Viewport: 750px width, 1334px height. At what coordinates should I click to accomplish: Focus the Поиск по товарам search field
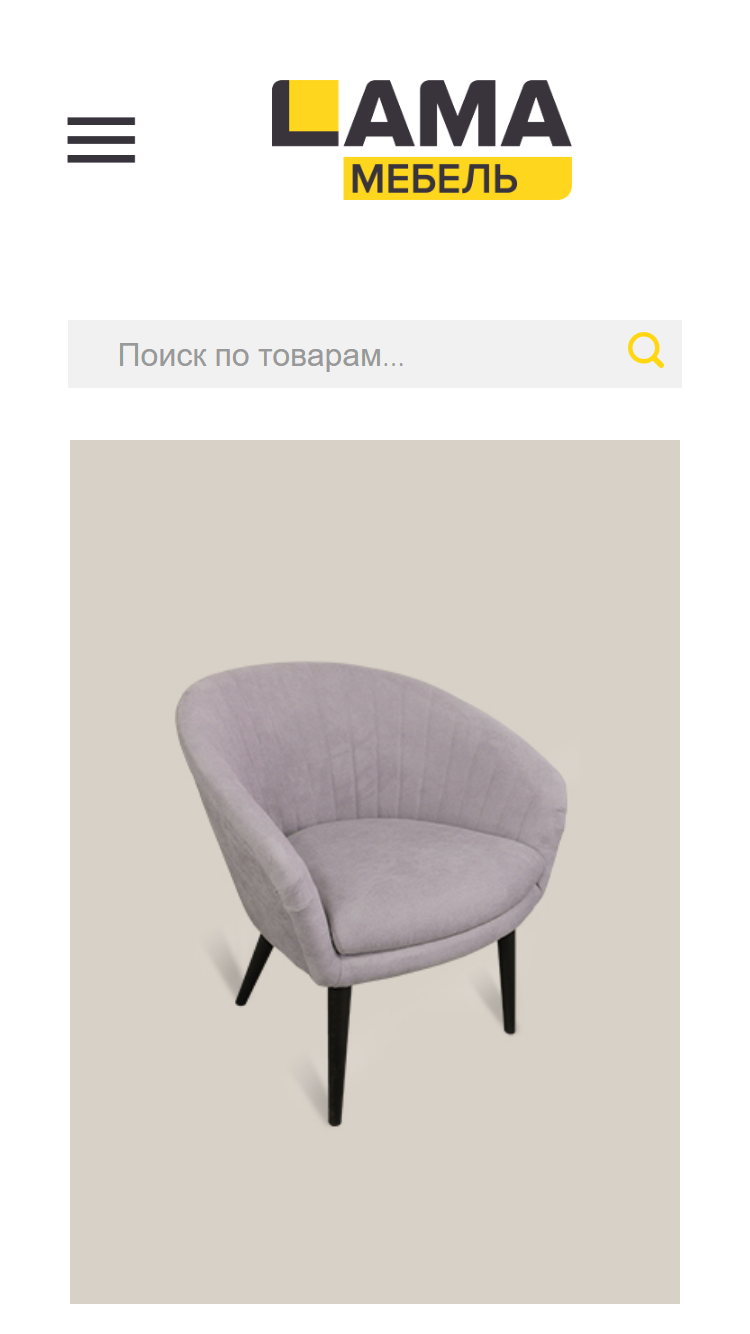point(374,354)
